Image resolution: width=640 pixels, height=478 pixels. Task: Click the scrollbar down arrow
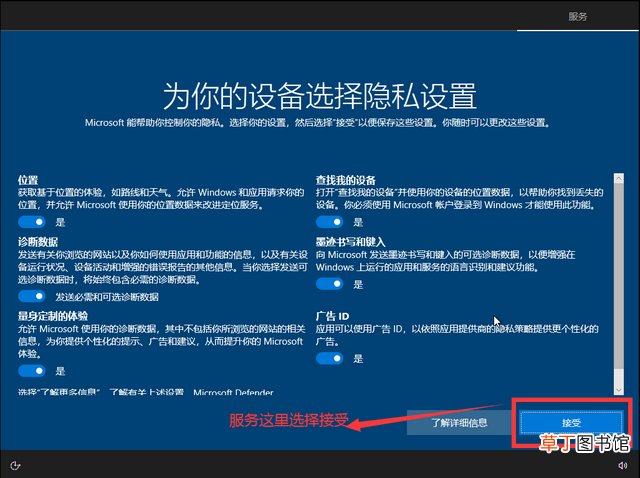tap(619, 390)
